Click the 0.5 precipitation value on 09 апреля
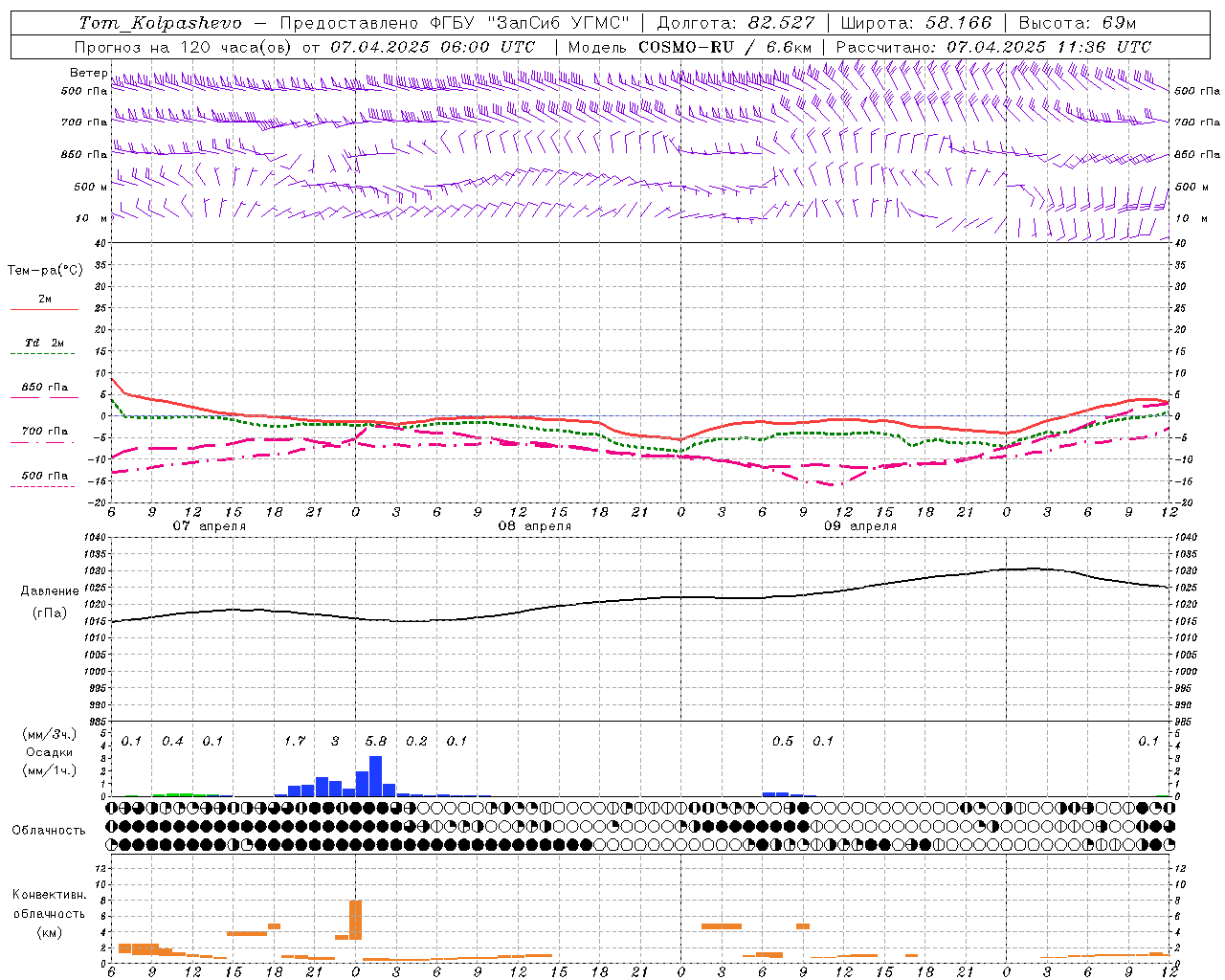The width and height of the screenshot is (1225, 980). click(x=783, y=741)
